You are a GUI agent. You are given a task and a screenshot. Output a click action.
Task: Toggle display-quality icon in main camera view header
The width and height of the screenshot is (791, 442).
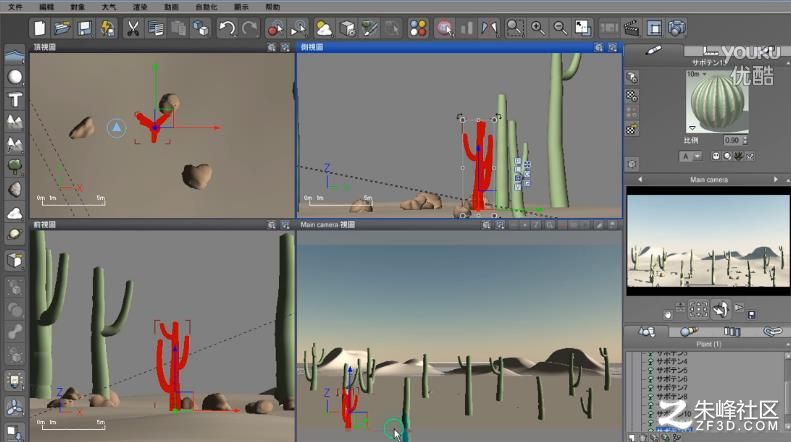(486, 225)
